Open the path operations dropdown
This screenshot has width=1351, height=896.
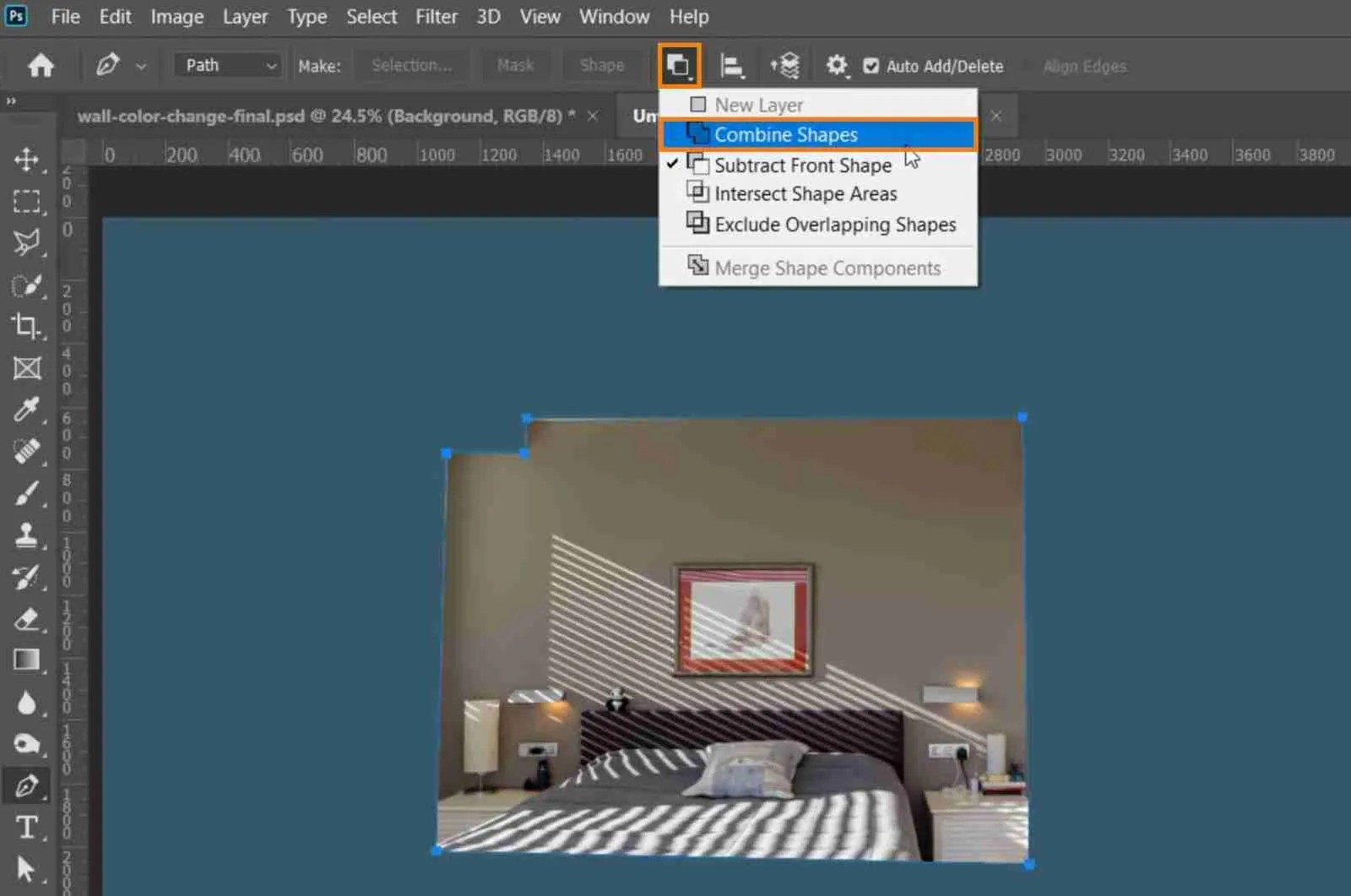tap(679, 65)
